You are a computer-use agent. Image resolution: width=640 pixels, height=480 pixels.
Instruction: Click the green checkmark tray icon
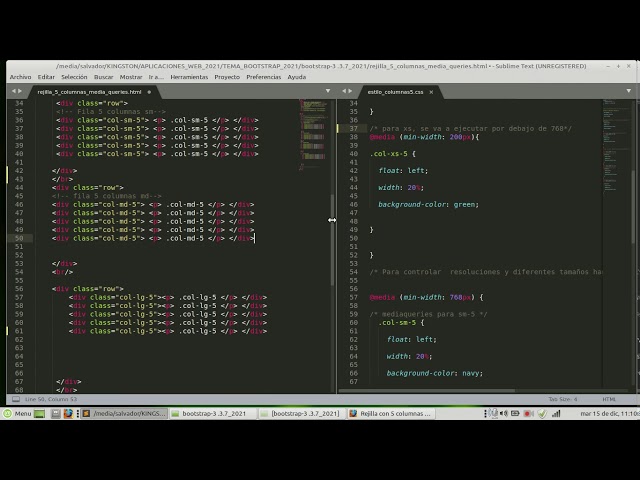point(542,413)
